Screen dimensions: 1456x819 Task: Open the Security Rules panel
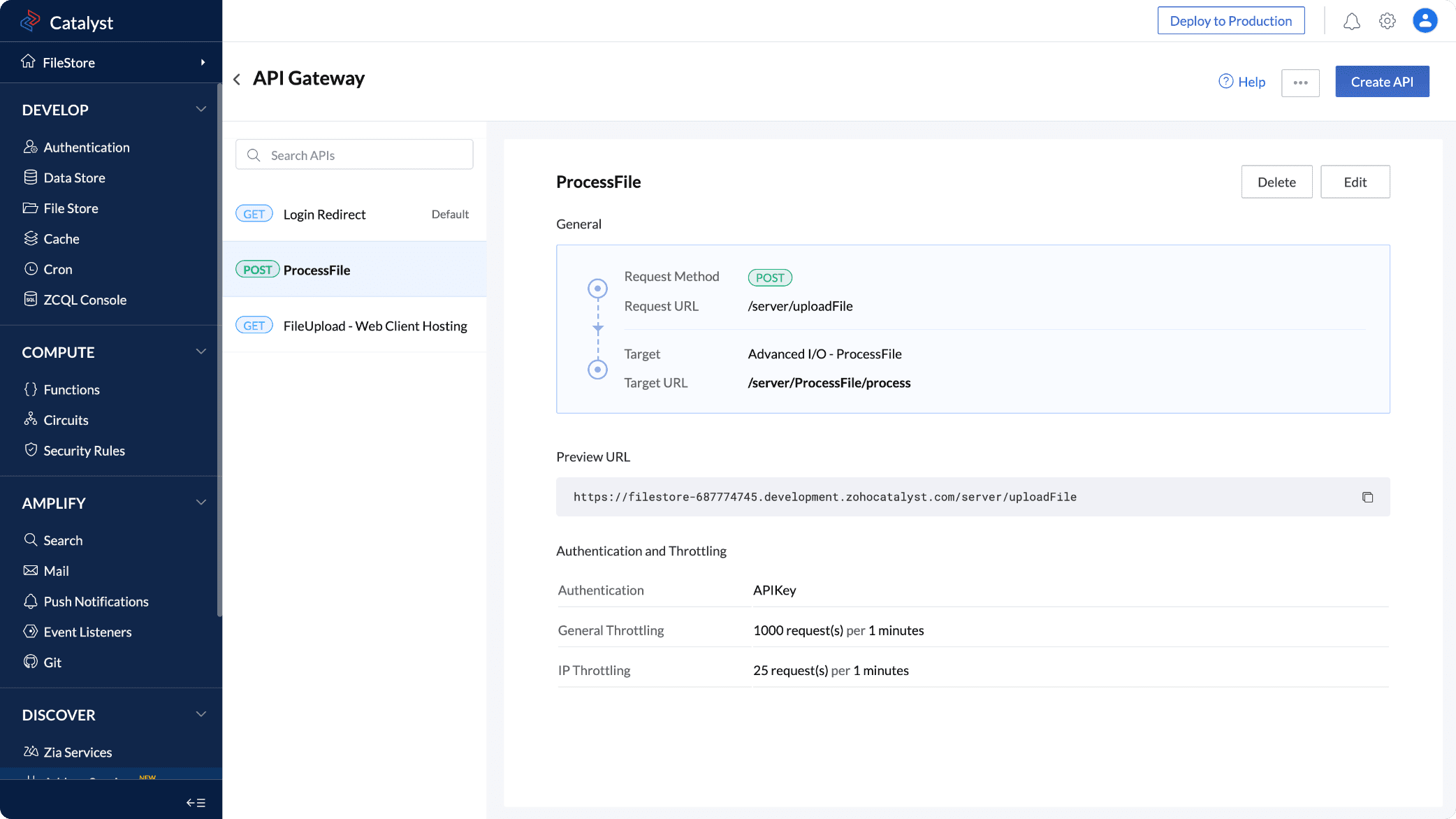pyautogui.click(x=84, y=451)
